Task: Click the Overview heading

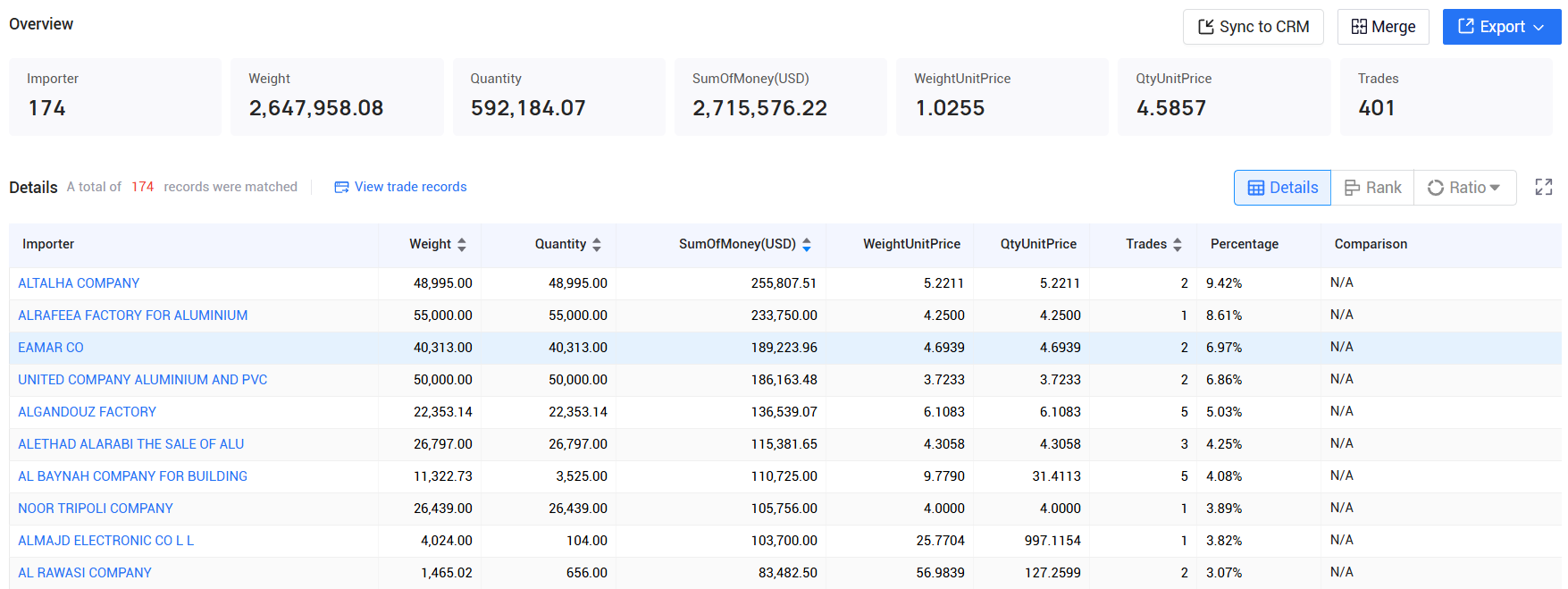Action: tap(41, 24)
